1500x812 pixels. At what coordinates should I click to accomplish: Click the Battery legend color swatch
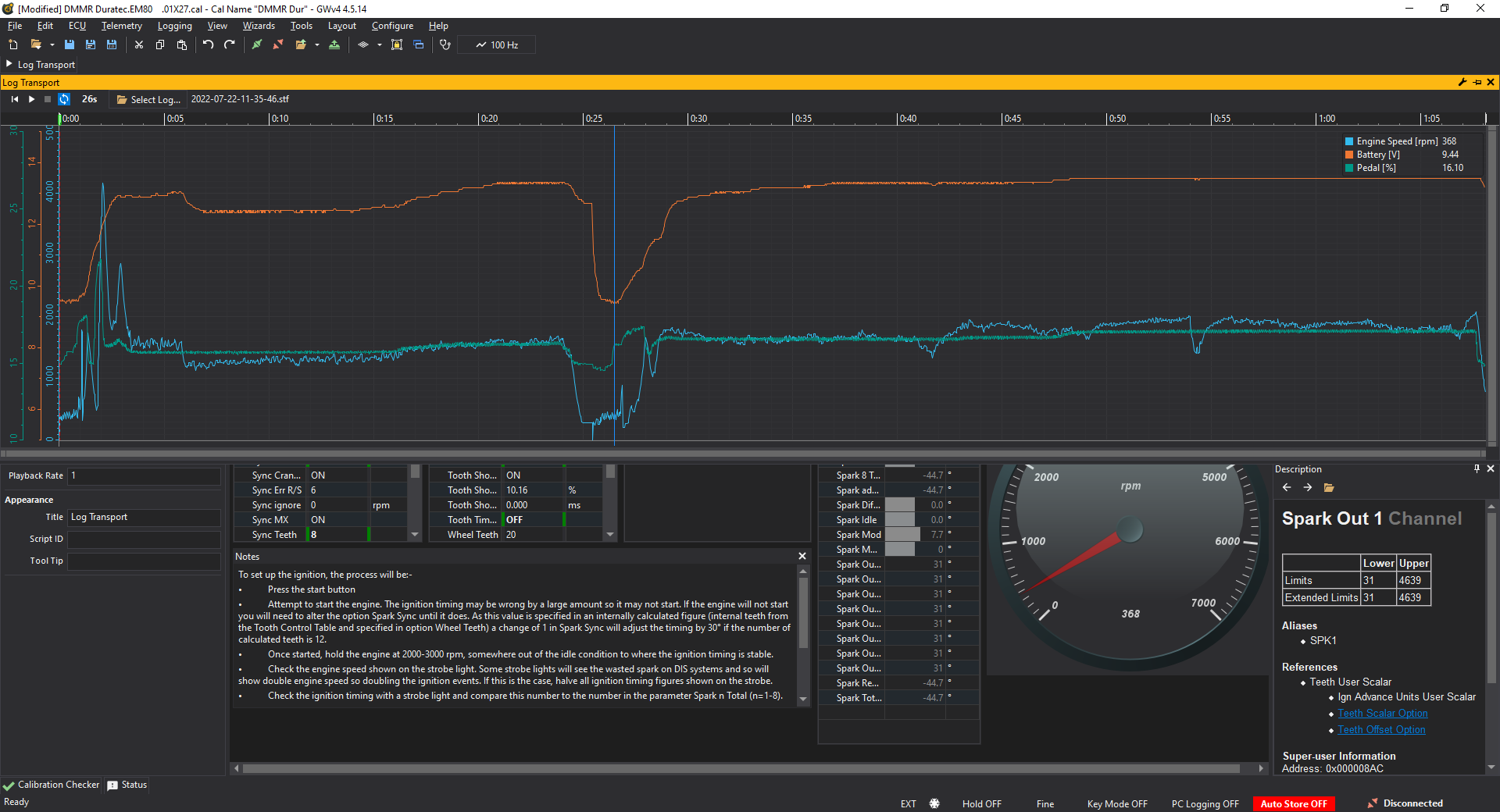pyautogui.click(x=1348, y=155)
